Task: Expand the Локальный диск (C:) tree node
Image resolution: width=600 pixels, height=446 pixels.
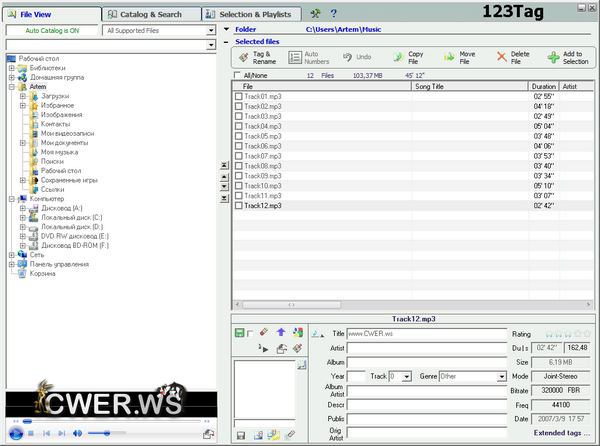Action: tap(23, 218)
